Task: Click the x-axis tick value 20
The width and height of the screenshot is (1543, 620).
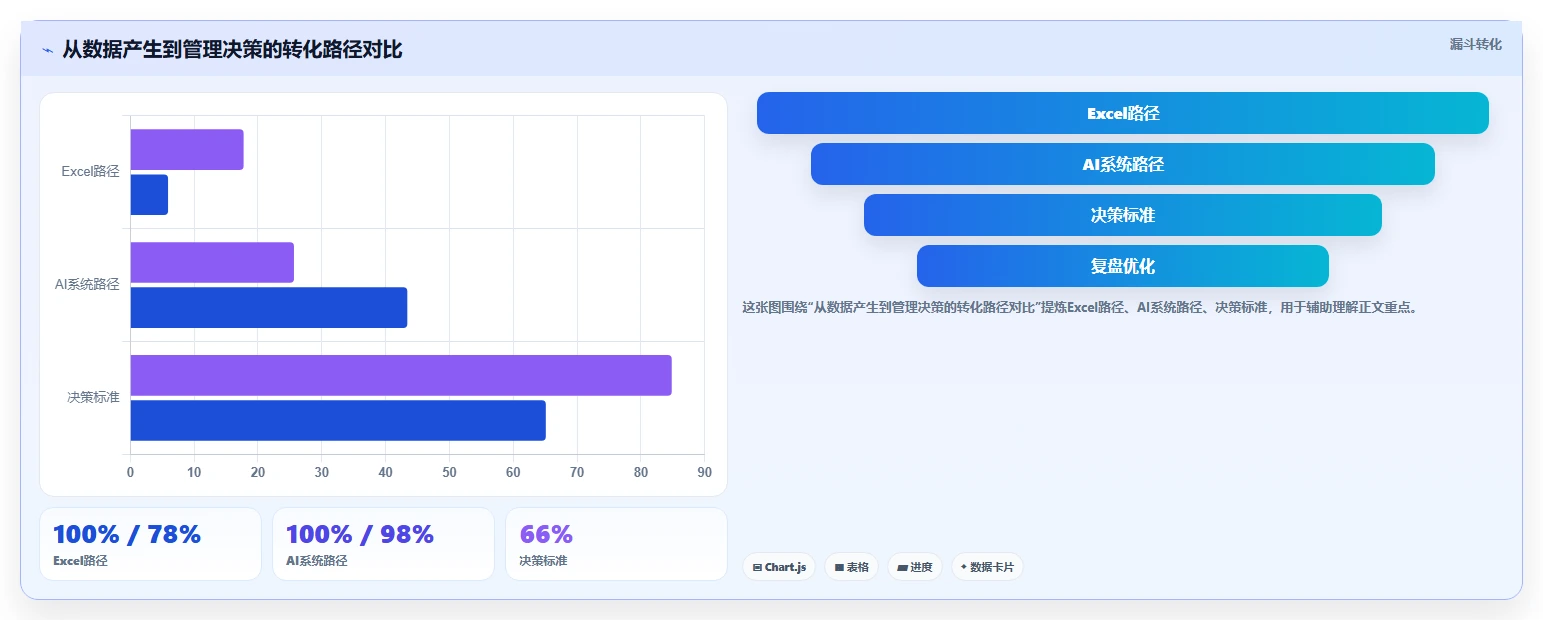Action: pos(258,472)
